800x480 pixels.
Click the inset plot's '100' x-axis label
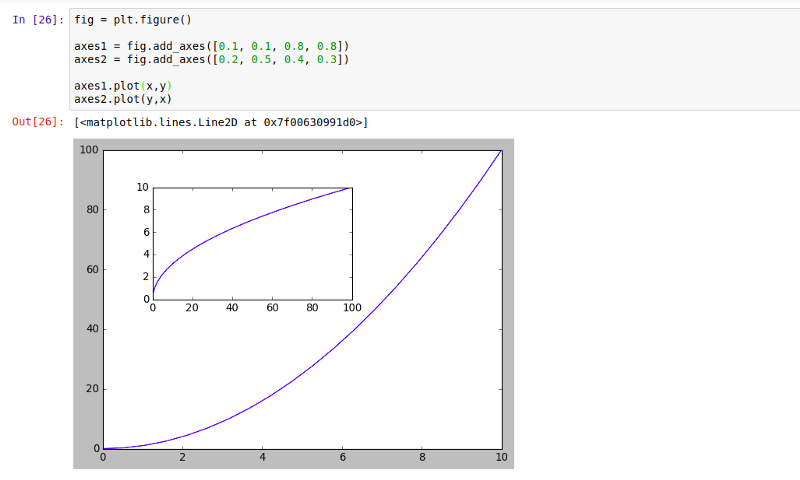(x=352, y=308)
